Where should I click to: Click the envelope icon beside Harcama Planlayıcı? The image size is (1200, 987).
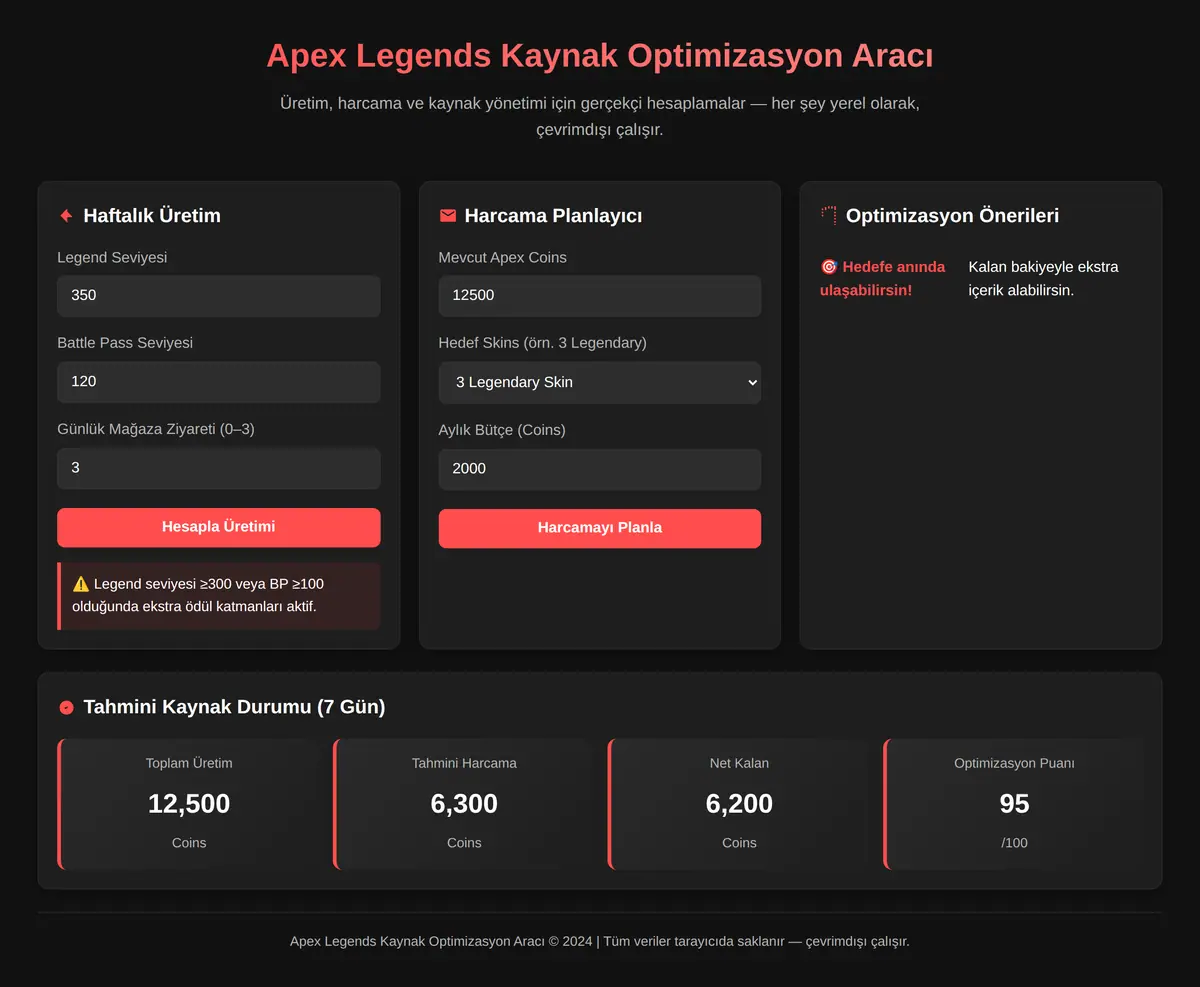(448, 216)
